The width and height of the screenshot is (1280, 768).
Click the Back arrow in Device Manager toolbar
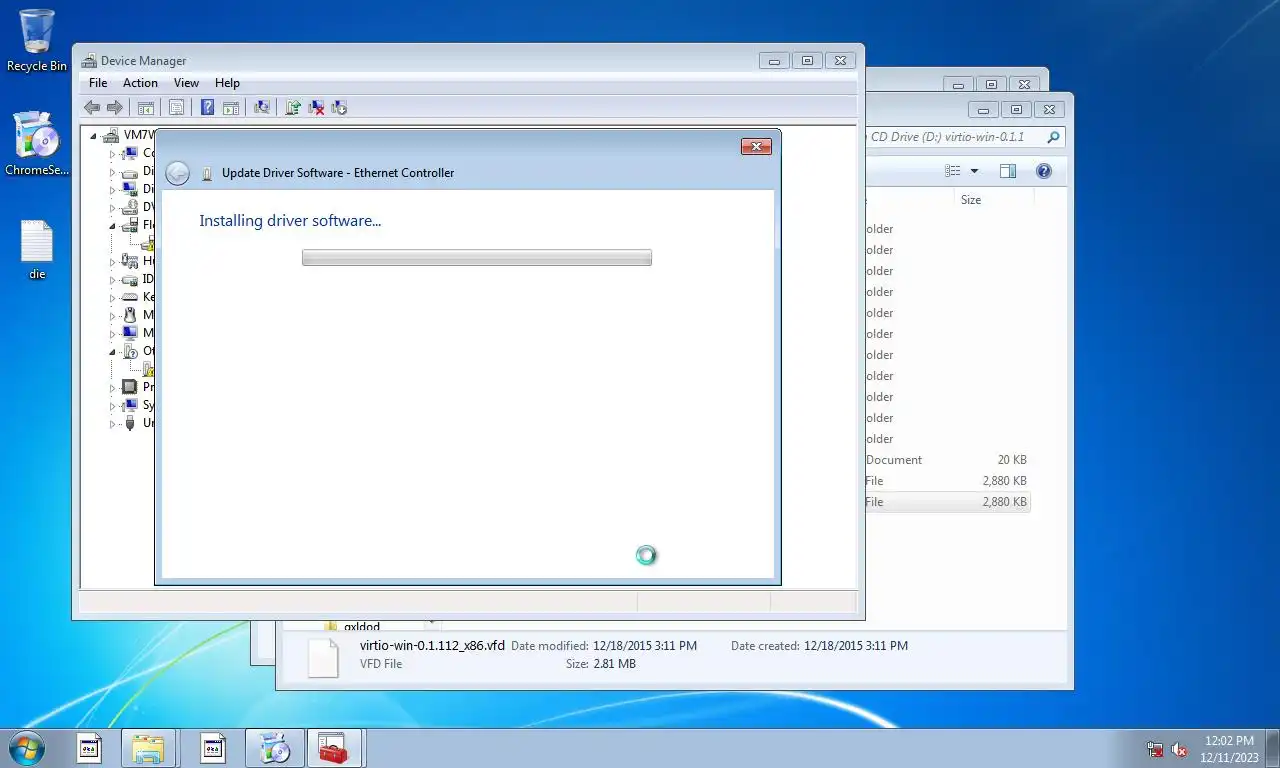click(x=92, y=107)
